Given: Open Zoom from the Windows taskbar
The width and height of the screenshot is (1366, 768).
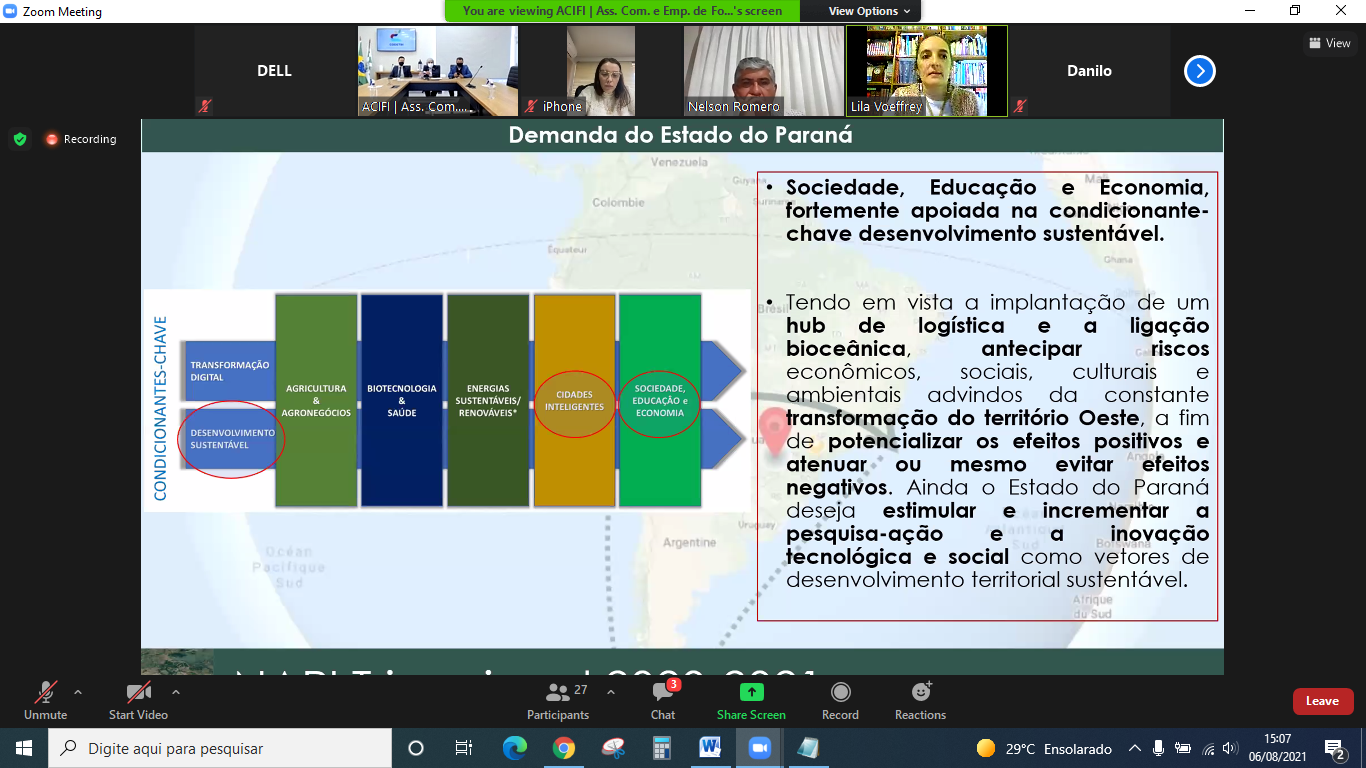Looking at the screenshot, I should [x=758, y=748].
